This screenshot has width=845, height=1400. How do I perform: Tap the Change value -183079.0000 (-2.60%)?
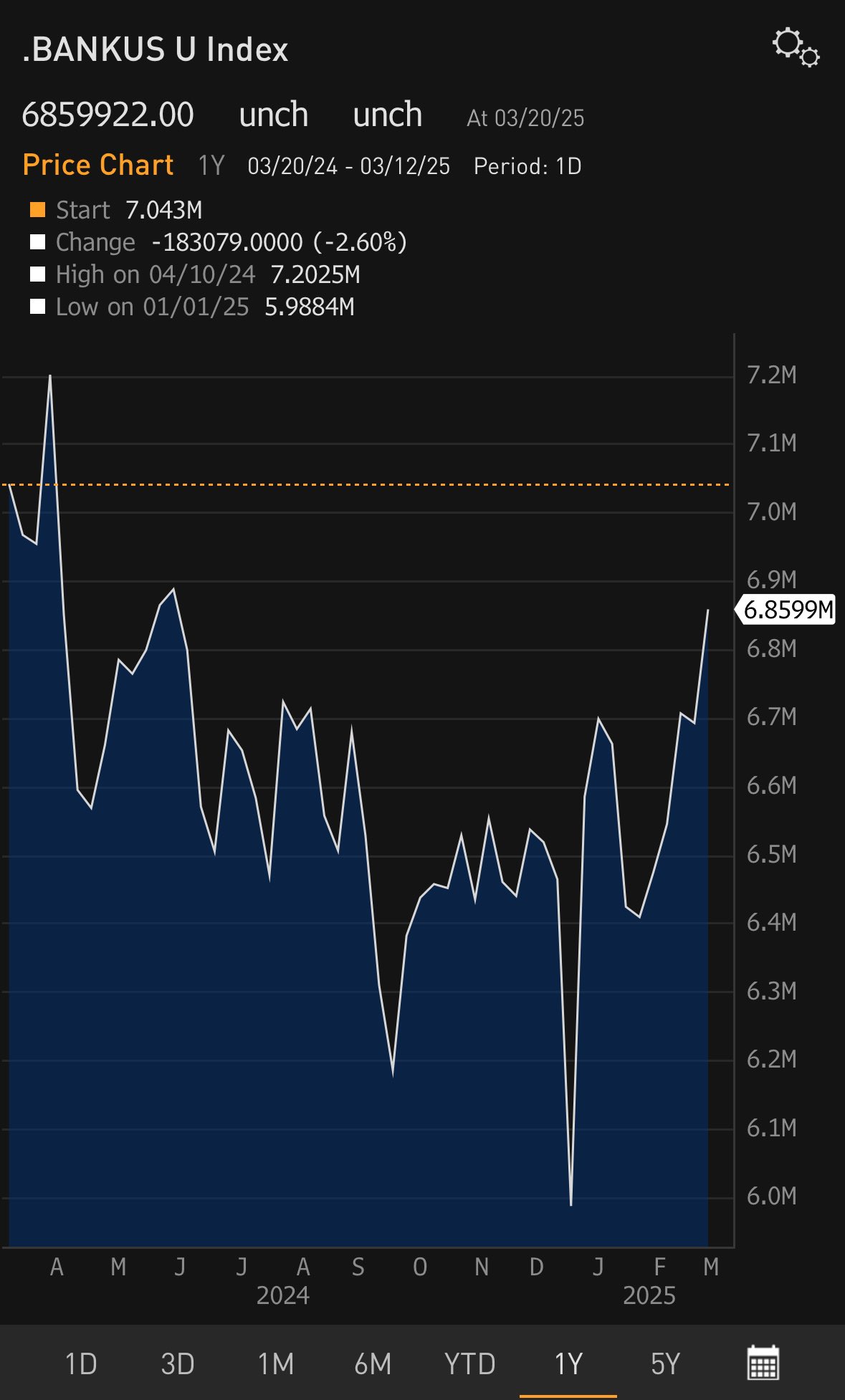(279, 242)
